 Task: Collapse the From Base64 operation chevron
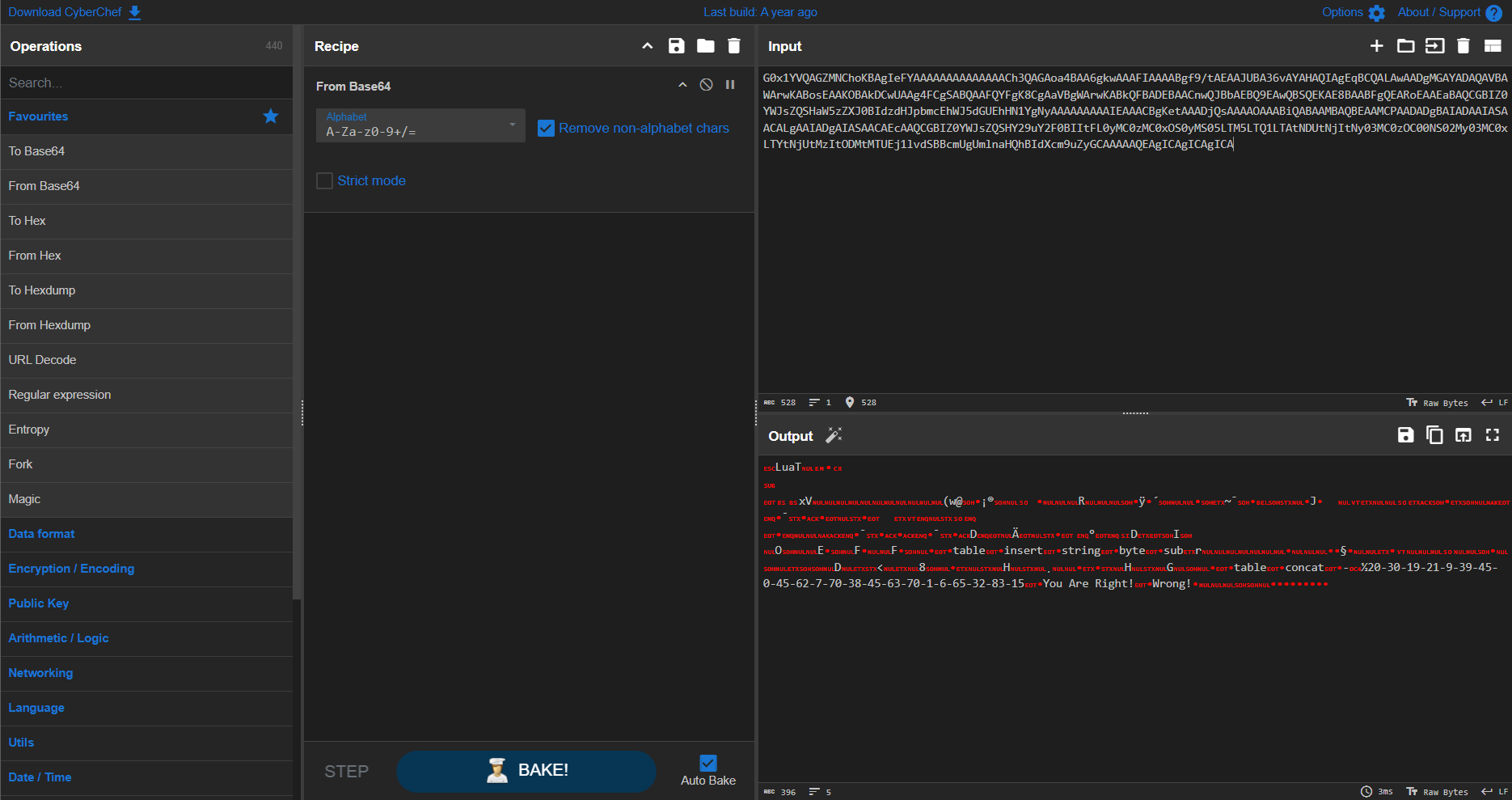point(682,85)
